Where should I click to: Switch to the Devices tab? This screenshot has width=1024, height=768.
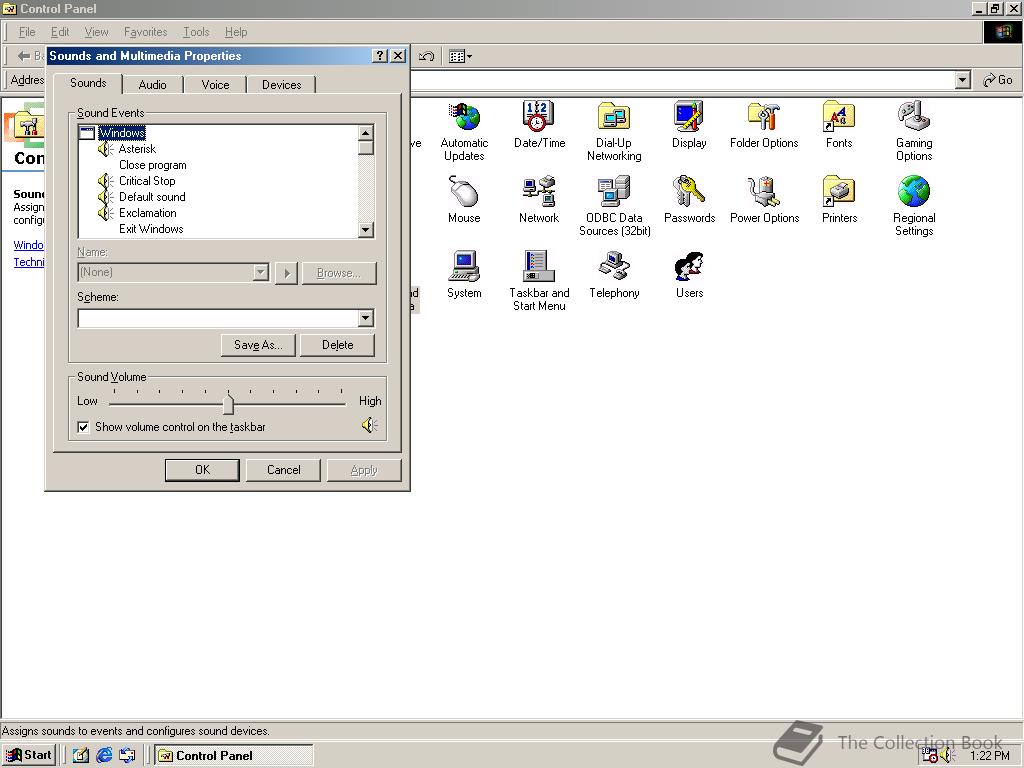tap(281, 85)
